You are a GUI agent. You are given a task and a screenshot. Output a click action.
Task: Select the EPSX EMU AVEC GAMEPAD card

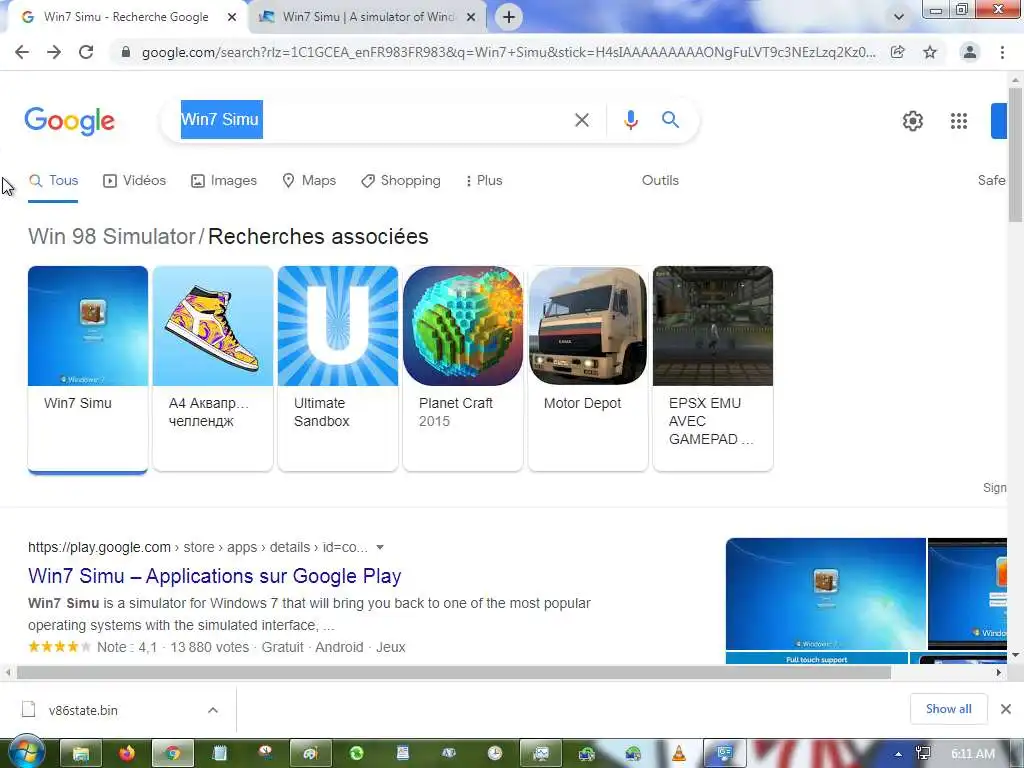coord(713,368)
